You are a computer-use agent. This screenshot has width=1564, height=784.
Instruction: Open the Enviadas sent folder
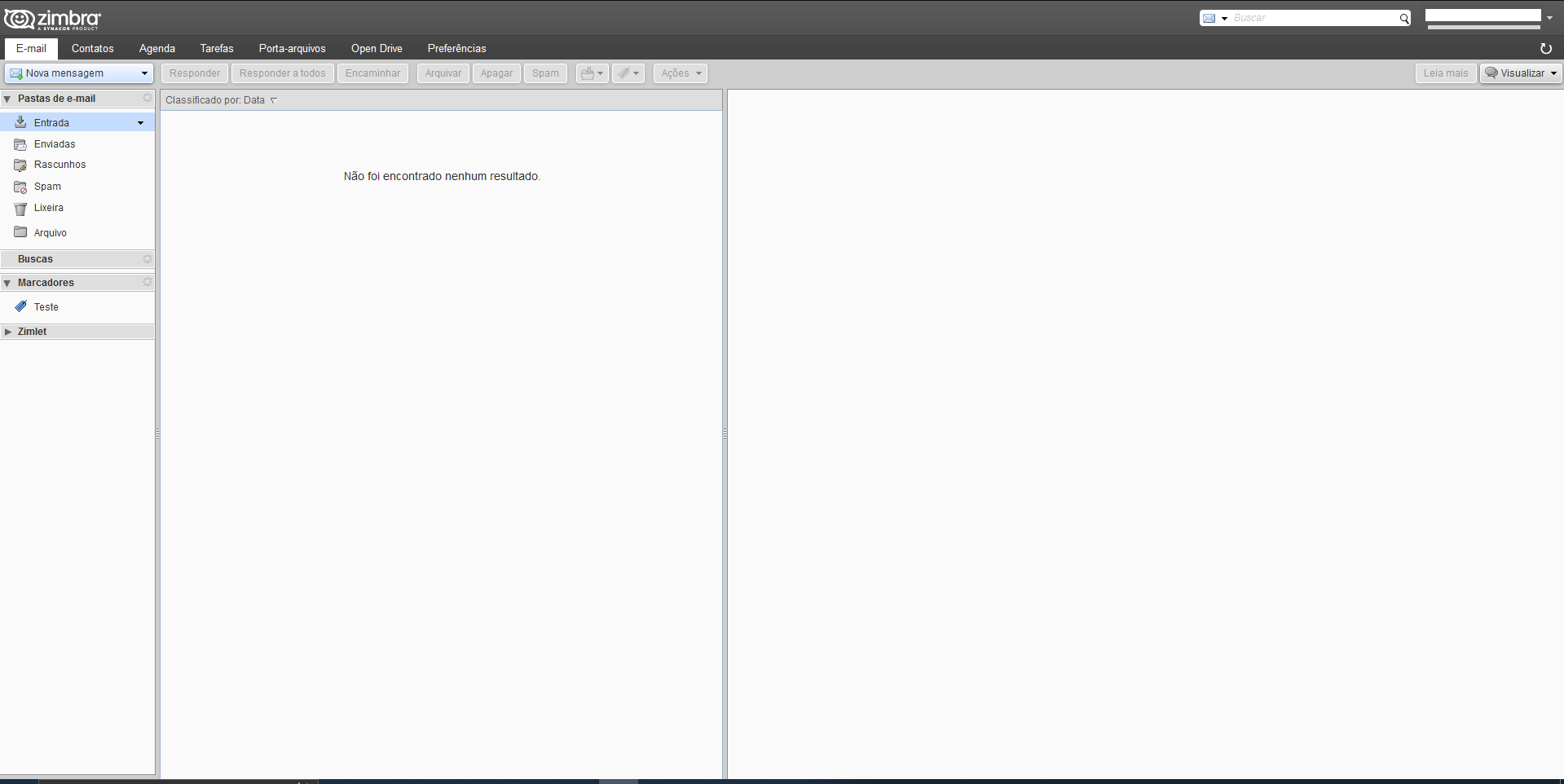(x=55, y=144)
